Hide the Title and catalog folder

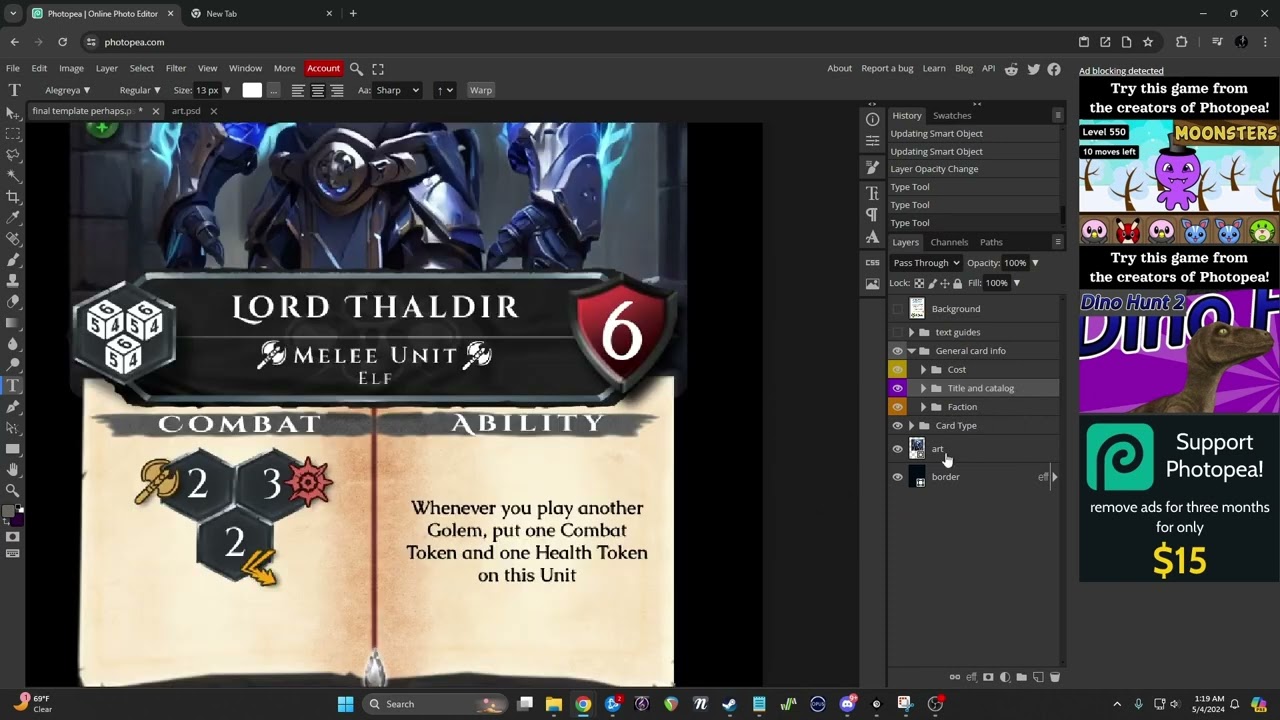897,388
